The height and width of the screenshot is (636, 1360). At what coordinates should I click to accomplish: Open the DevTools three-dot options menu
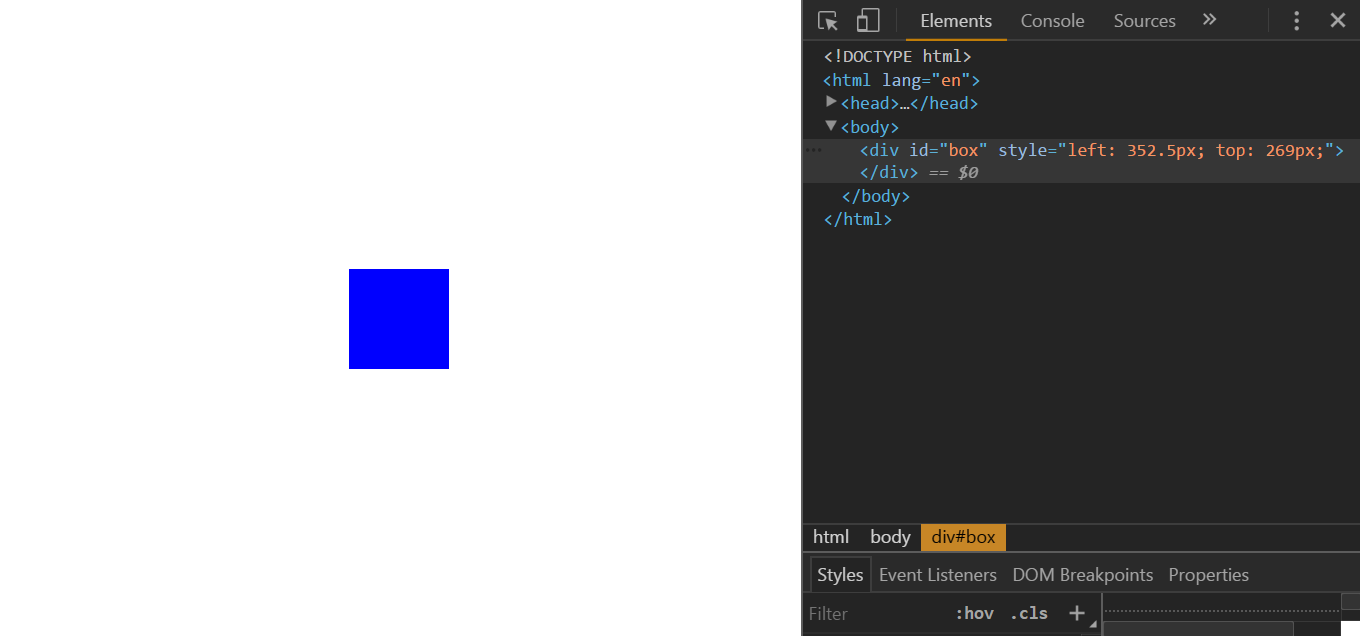(x=1296, y=21)
